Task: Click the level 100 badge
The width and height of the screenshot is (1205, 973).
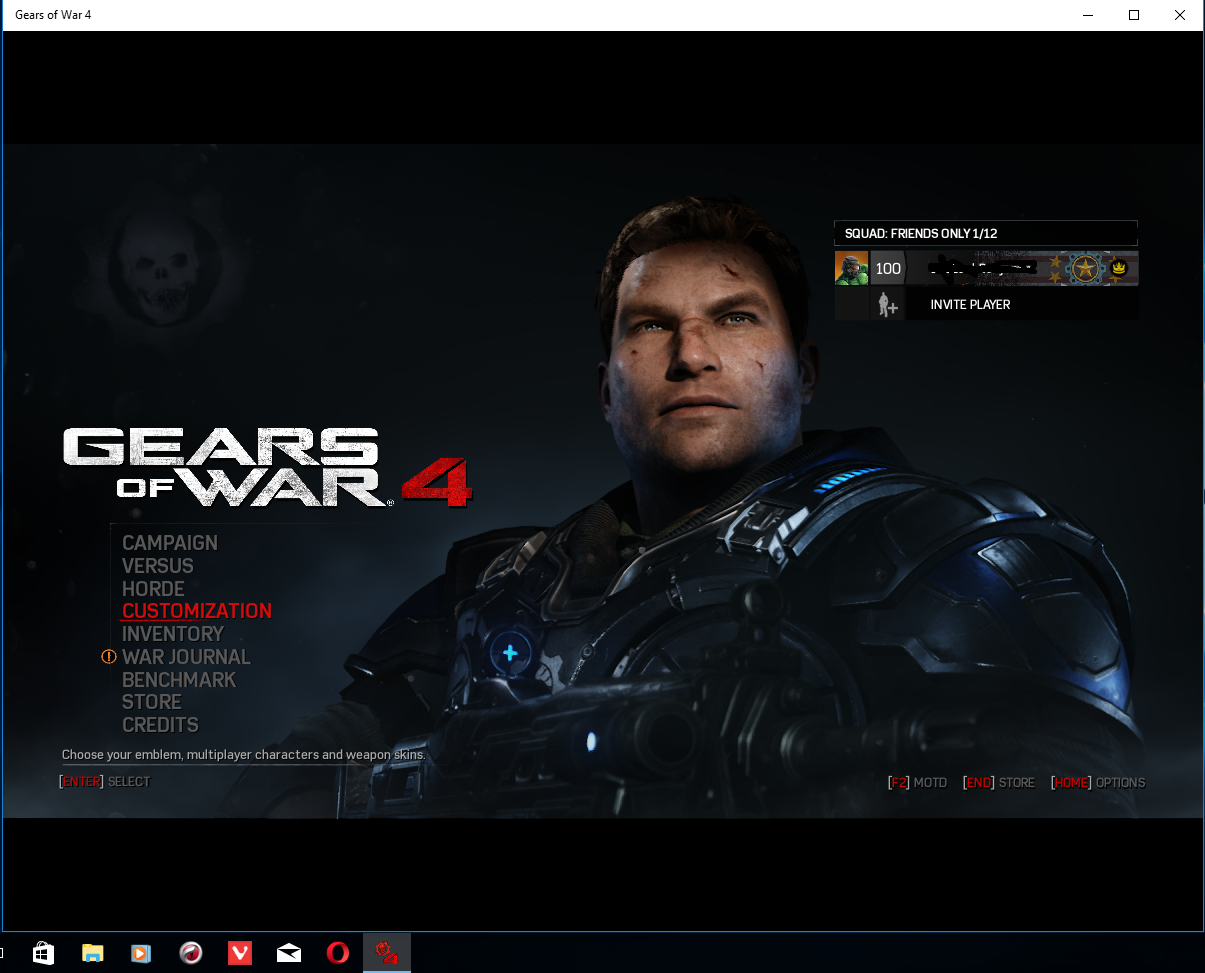Action: pos(888,268)
